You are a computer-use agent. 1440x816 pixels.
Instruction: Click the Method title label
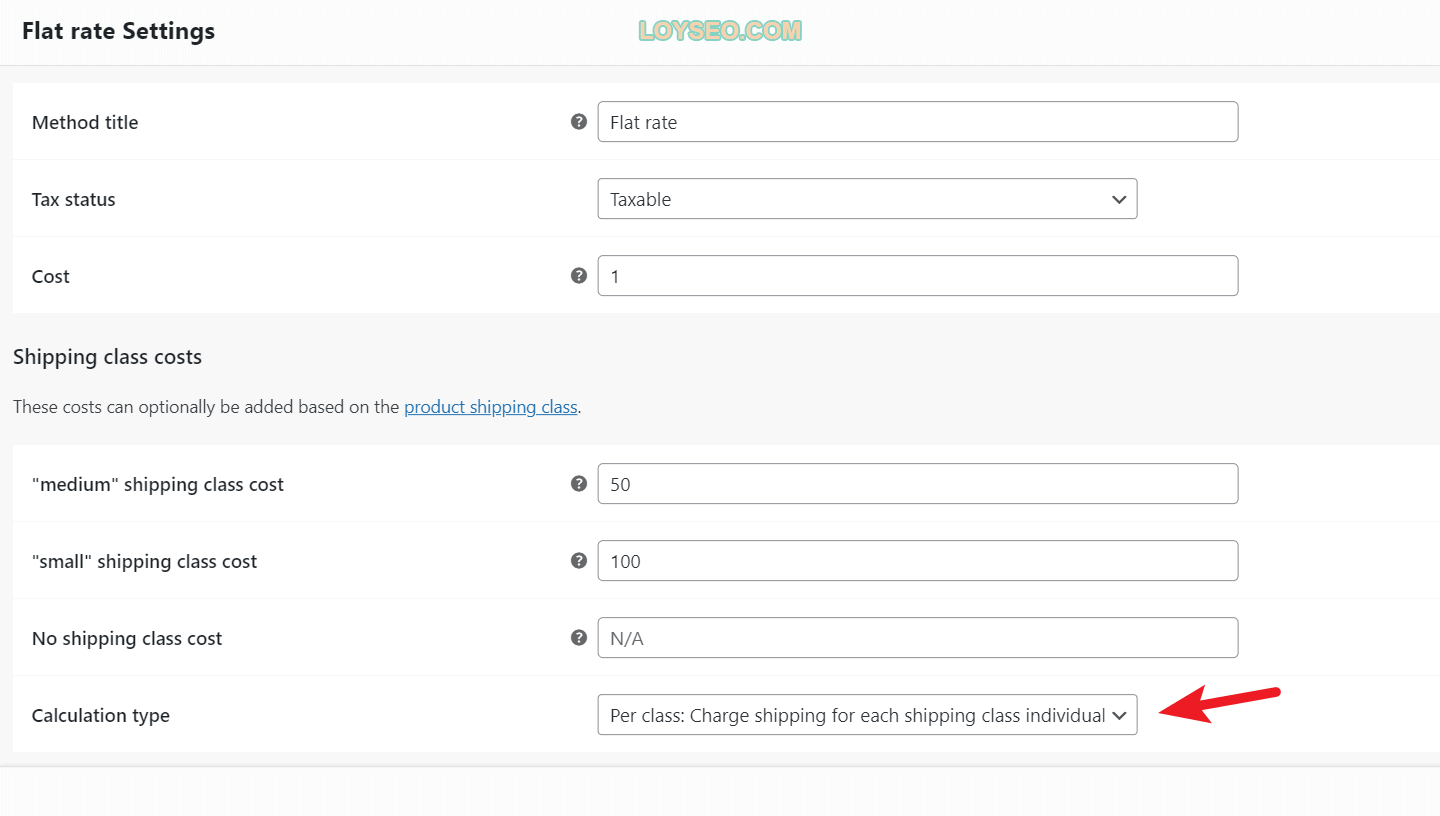[85, 122]
